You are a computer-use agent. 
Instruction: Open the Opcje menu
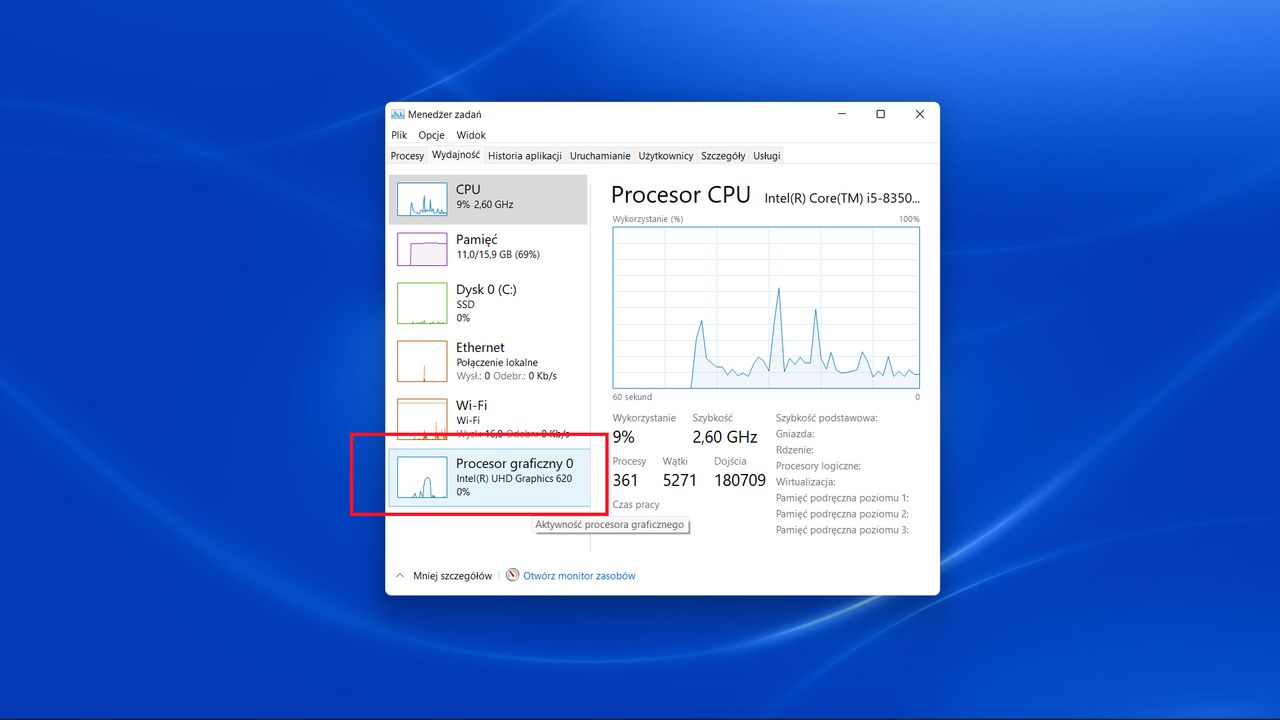[x=431, y=135]
